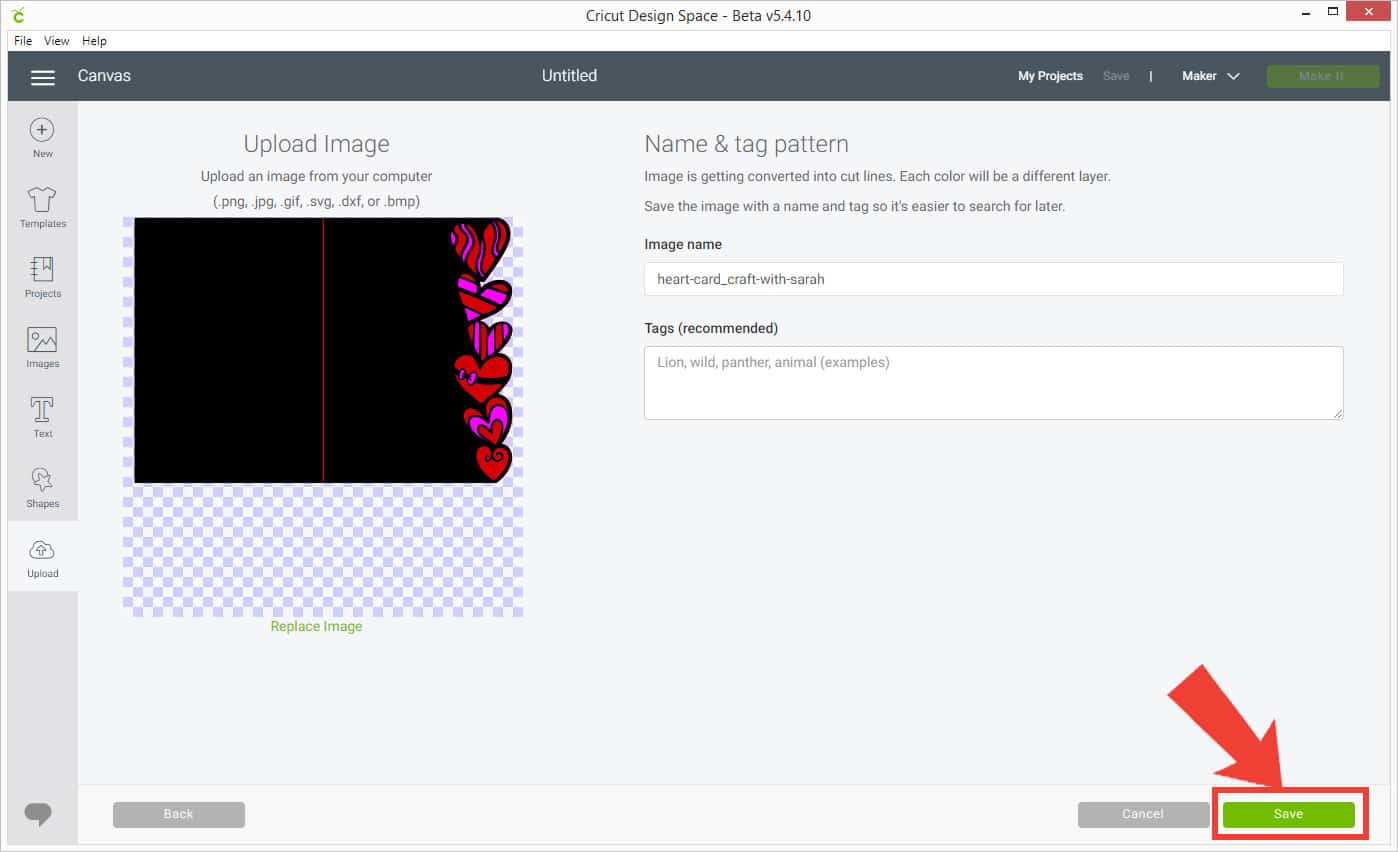Open the hamburger menu icon
The width and height of the screenshot is (1398, 852).
pyautogui.click(x=42, y=77)
